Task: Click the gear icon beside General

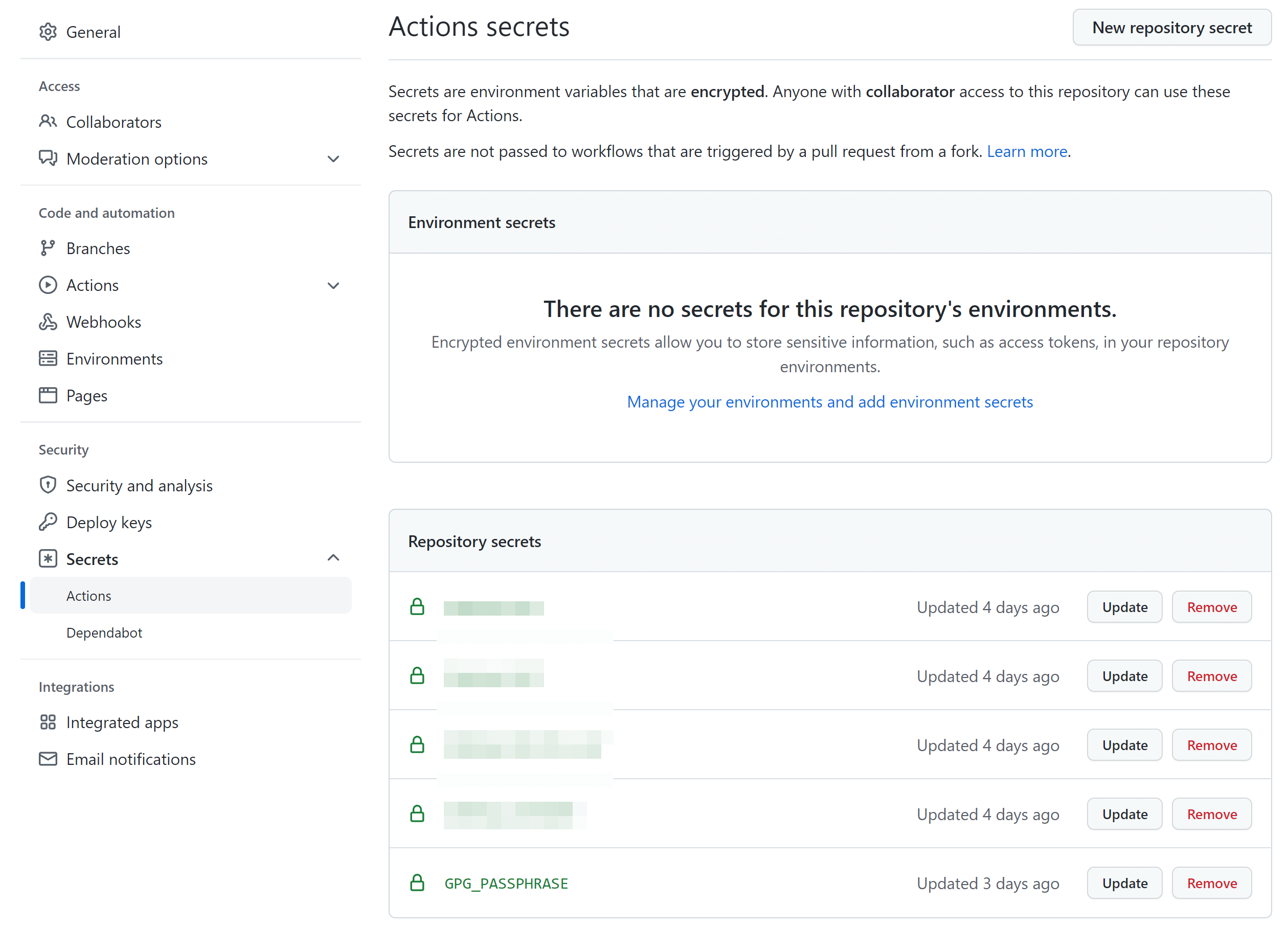Action: pyautogui.click(x=48, y=32)
